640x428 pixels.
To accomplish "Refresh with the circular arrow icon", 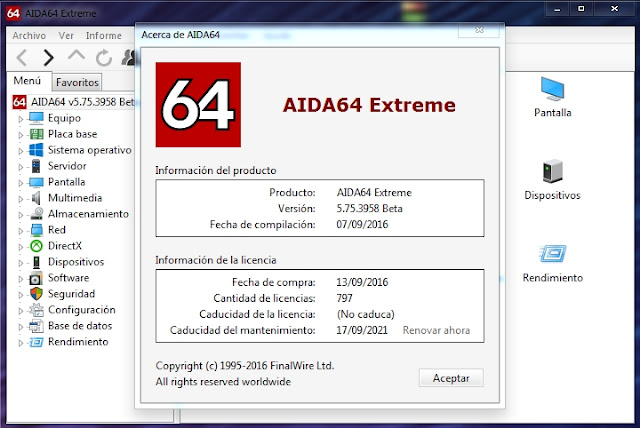I will click(104, 58).
